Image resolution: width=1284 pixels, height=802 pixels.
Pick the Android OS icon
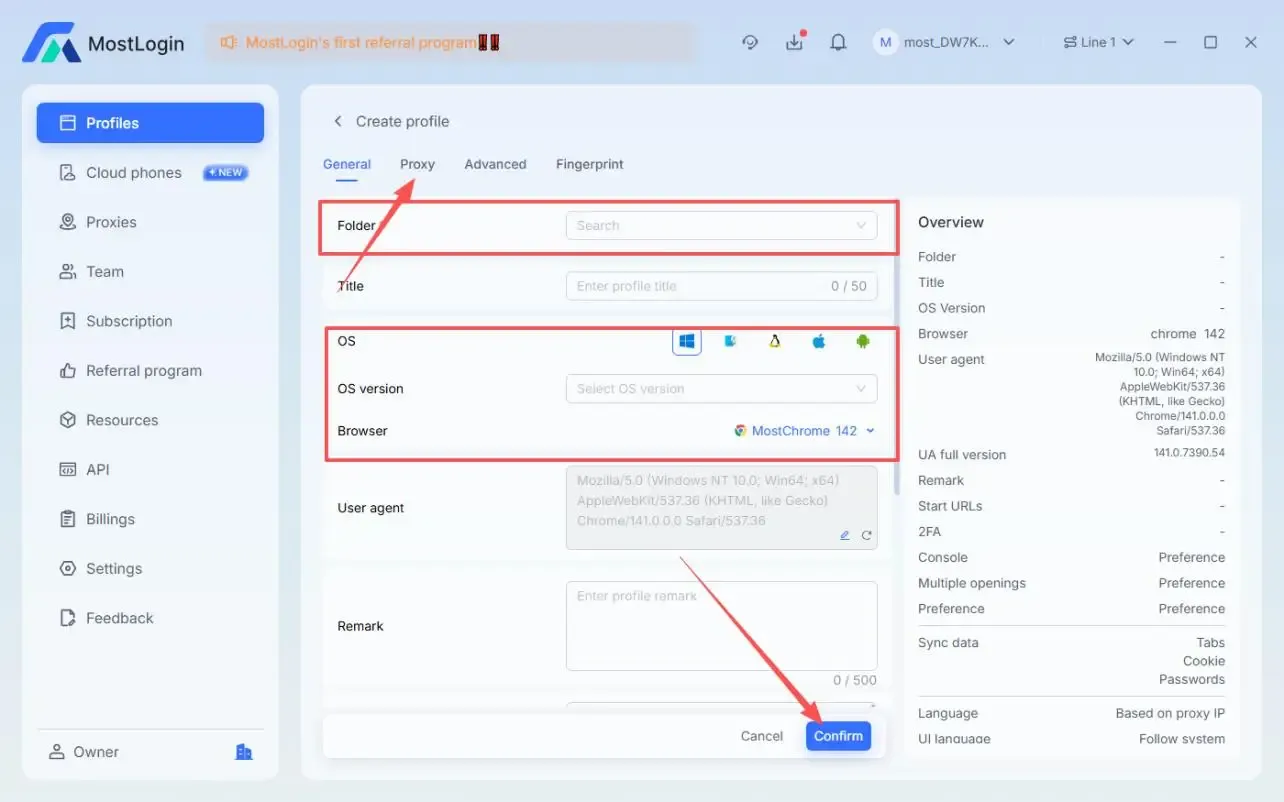coord(862,342)
